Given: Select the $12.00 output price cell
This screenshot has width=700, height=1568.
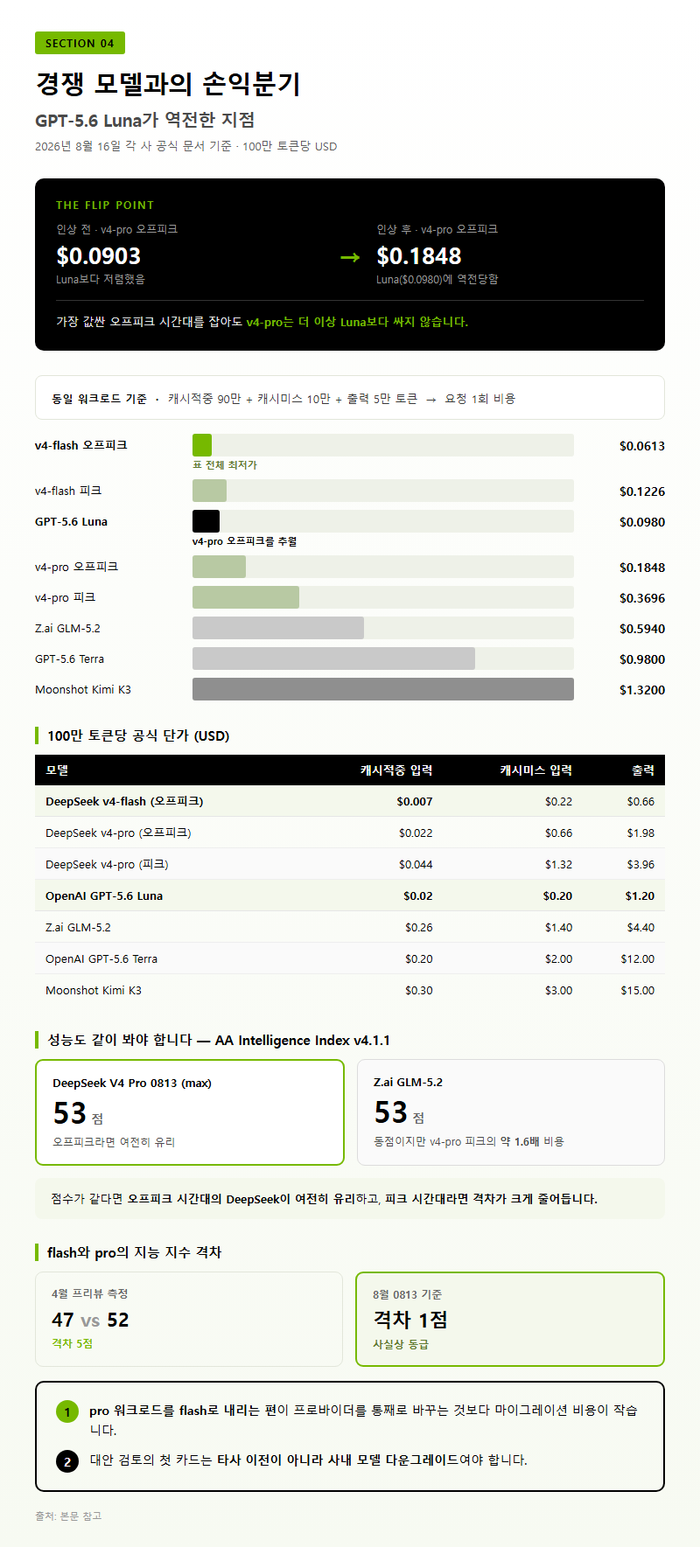Looking at the screenshot, I should (638, 958).
